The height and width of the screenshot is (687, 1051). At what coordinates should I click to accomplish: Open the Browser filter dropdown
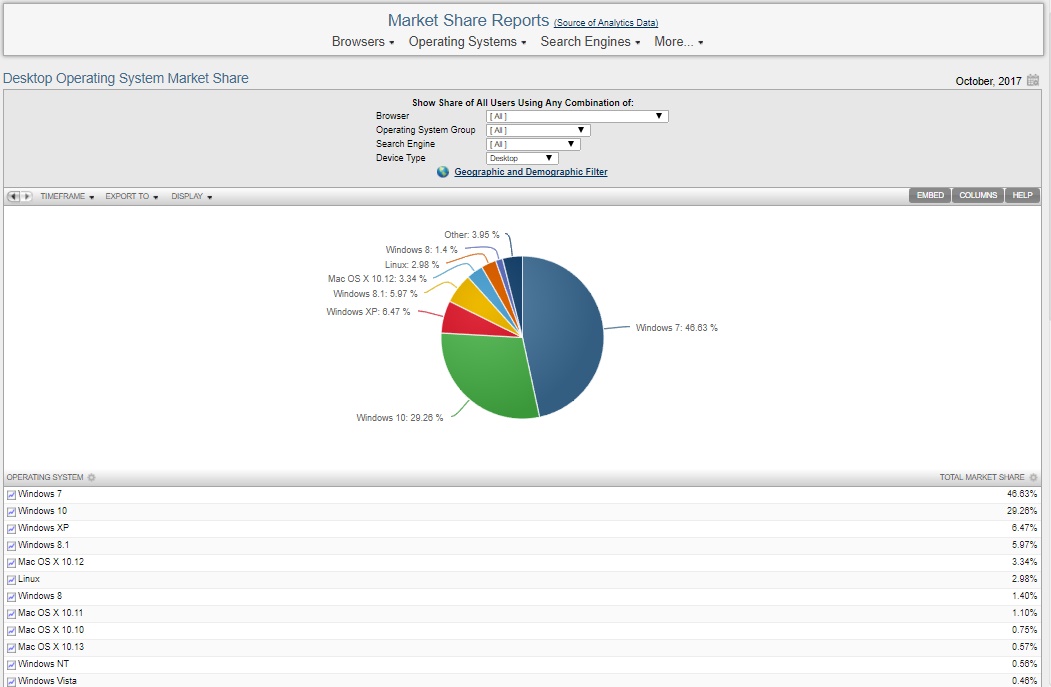[577, 116]
